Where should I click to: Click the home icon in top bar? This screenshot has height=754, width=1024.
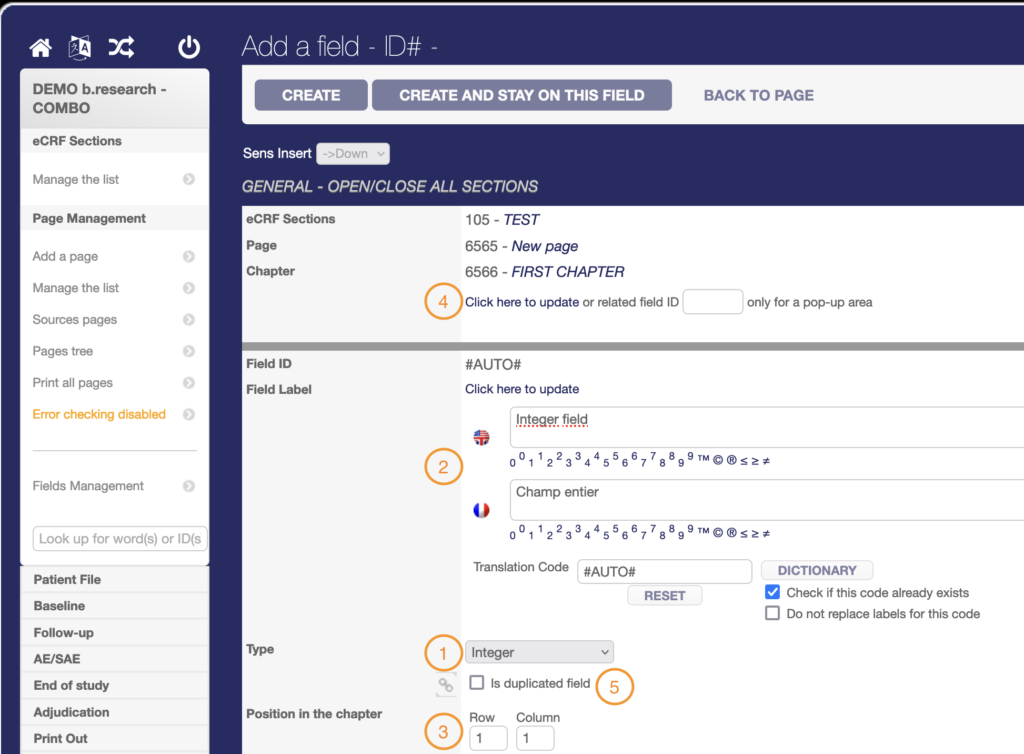coord(40,47)
